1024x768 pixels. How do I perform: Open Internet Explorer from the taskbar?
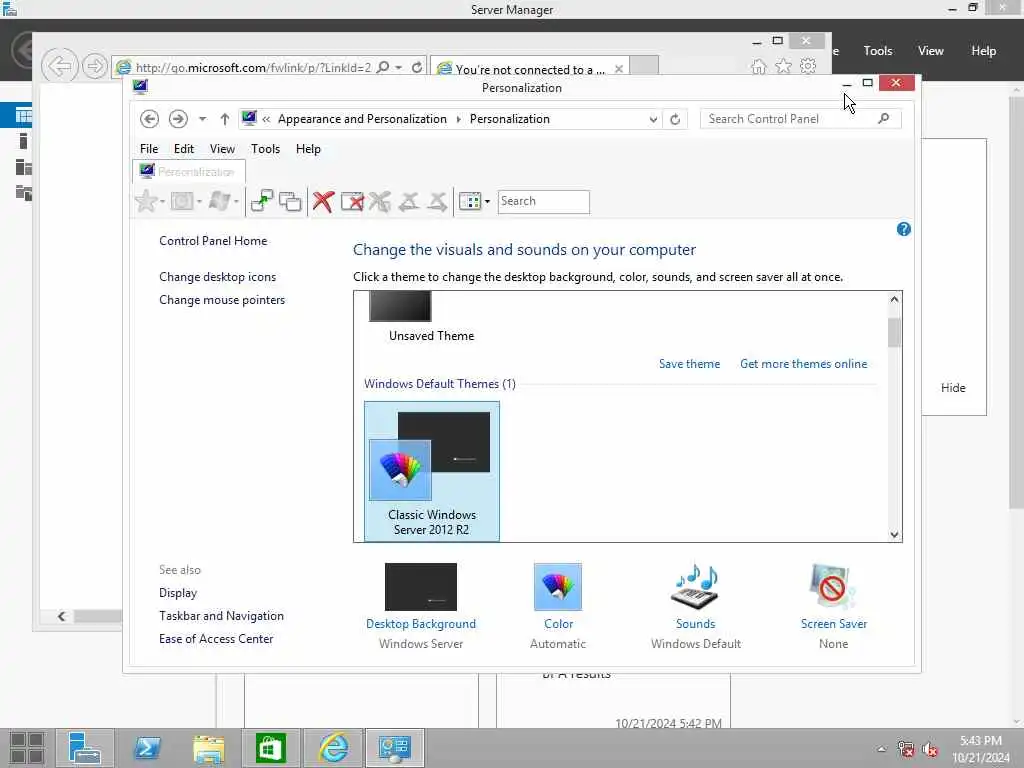[333, 748]
